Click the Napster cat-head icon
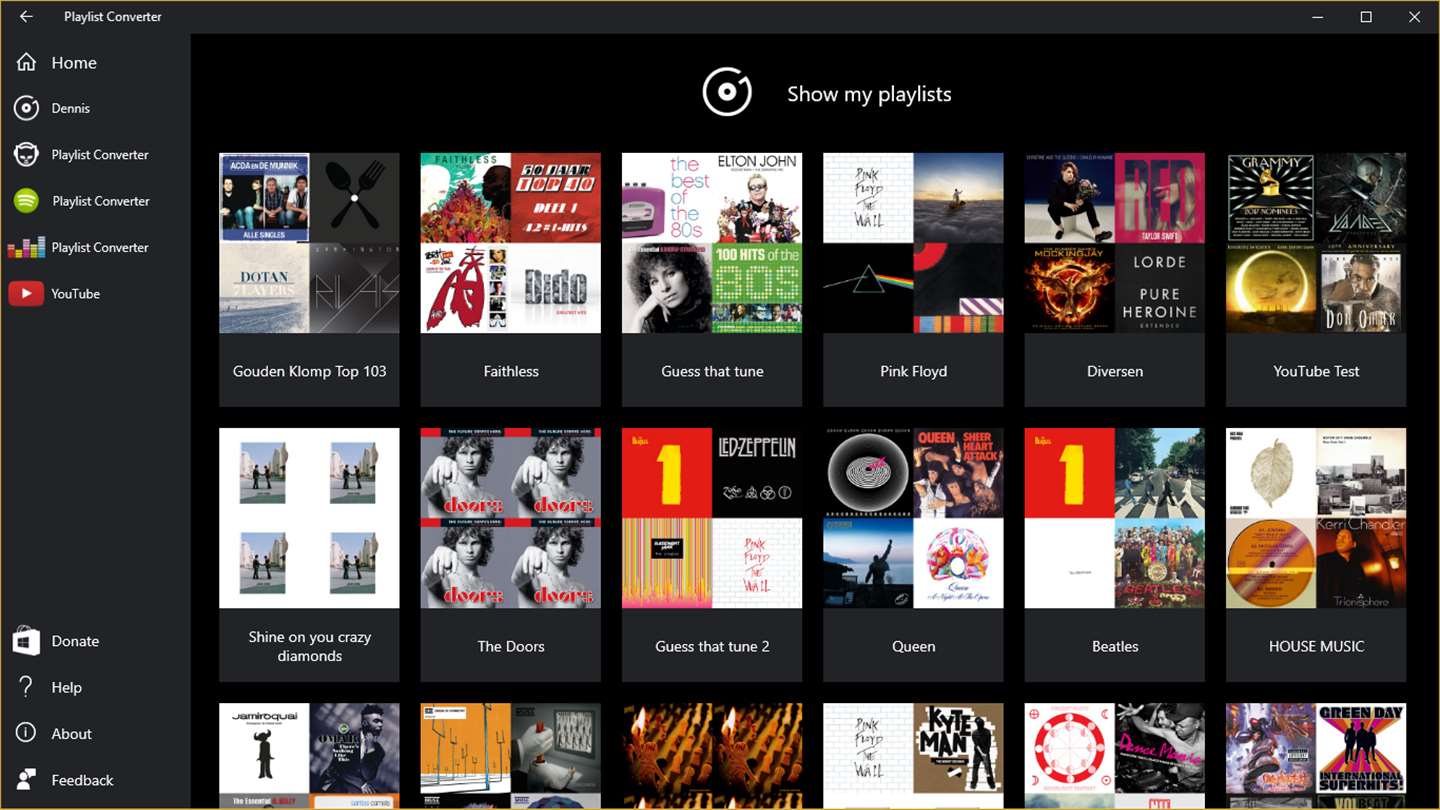This screenshot has height=810, width=1440. pyautogui.click(x=26, y=154)
